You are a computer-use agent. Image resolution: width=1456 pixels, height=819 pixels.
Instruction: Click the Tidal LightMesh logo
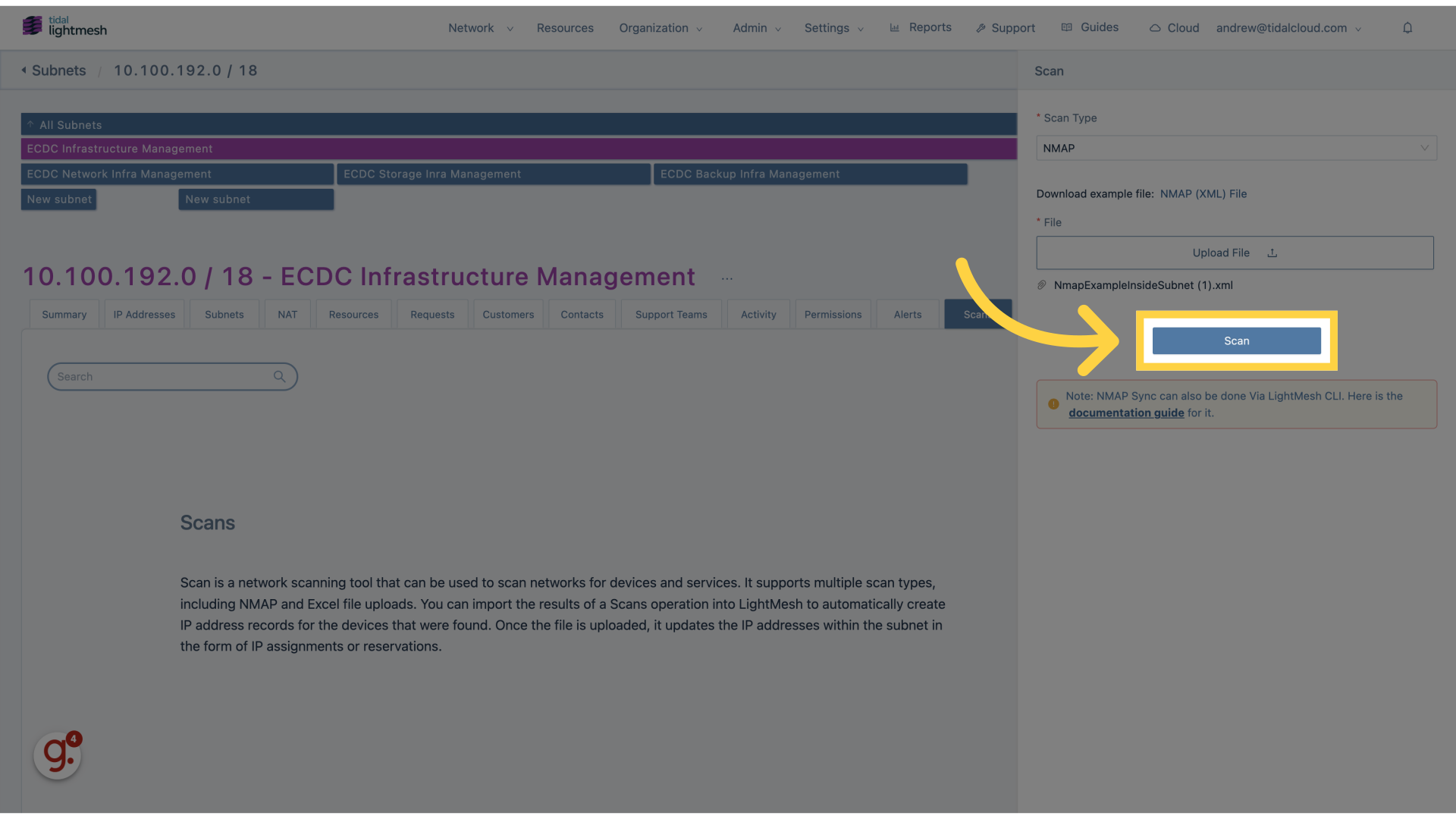click(64, 27)
